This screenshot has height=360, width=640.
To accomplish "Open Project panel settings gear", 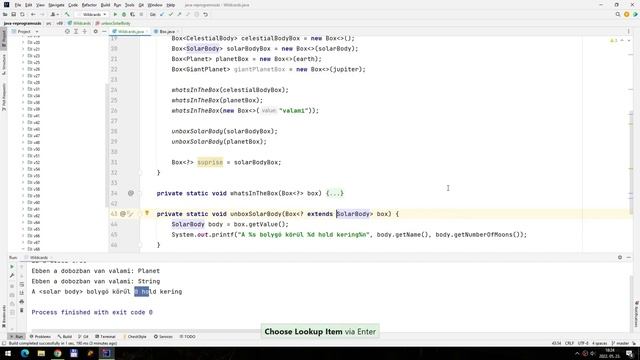I will pos(96,31).
